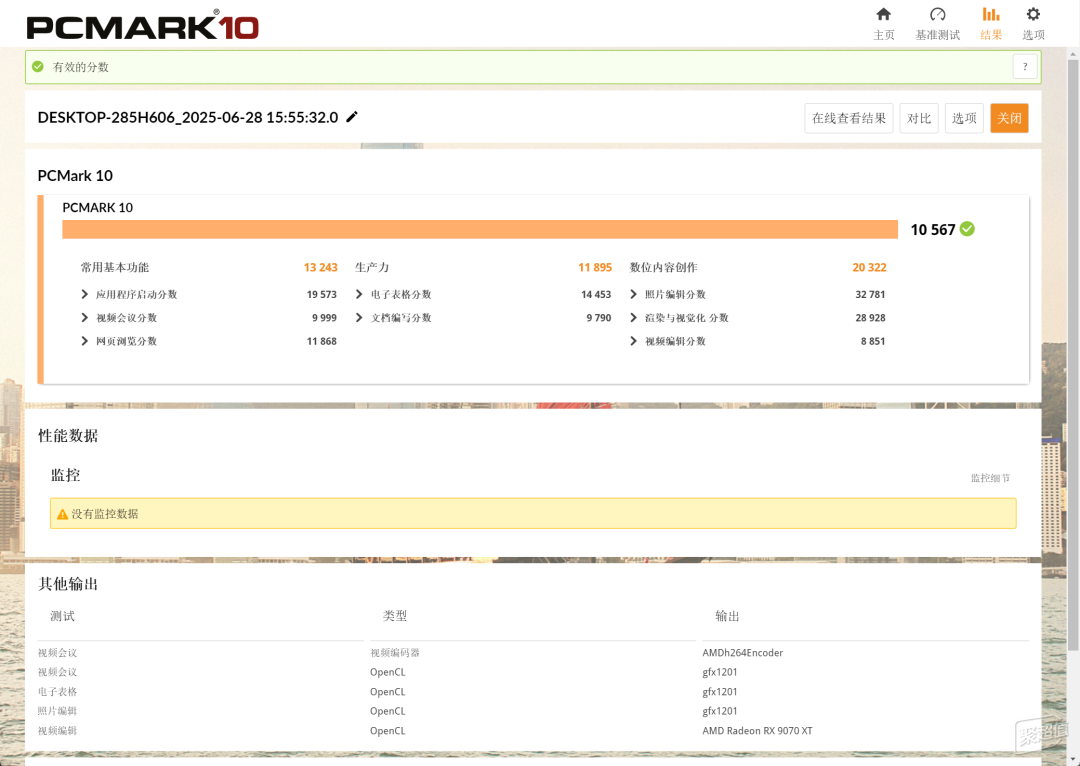Click the score value 28 928
The width and height of the screenshot is (1080, 766).
tap(870, 318)
